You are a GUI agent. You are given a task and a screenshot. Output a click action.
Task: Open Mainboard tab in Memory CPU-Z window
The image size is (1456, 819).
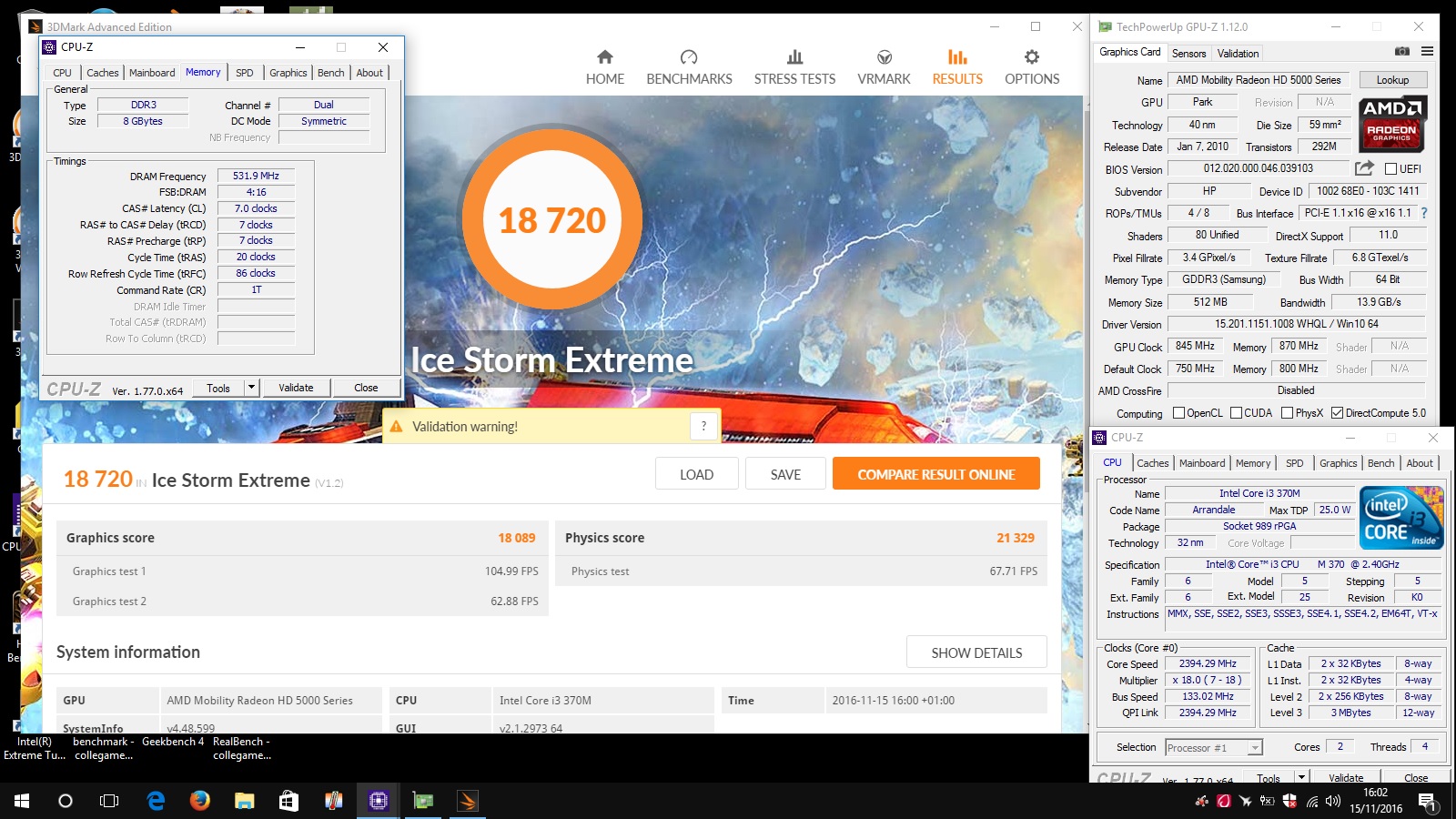tap(152, 73)
